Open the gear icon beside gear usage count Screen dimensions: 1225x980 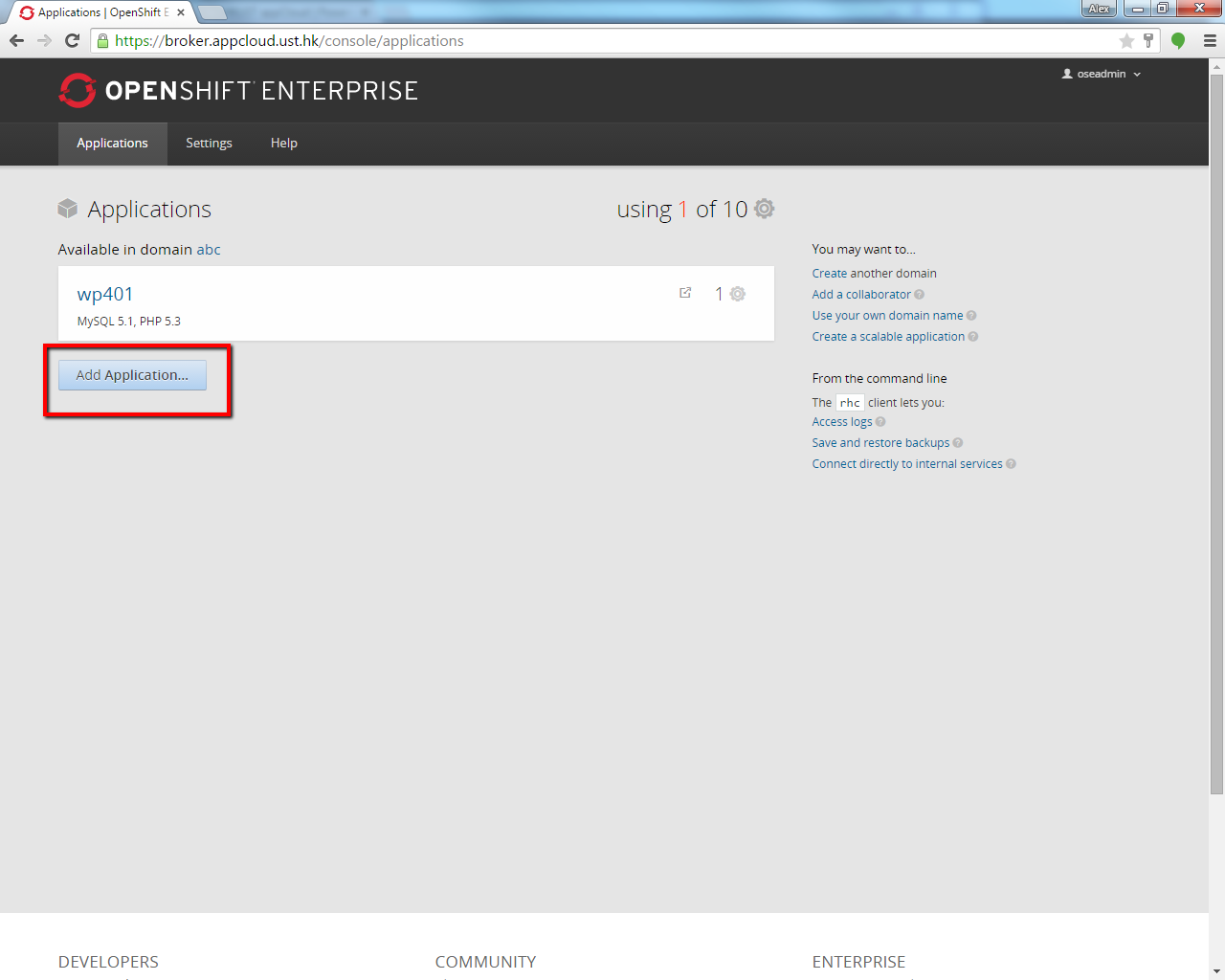764,209
